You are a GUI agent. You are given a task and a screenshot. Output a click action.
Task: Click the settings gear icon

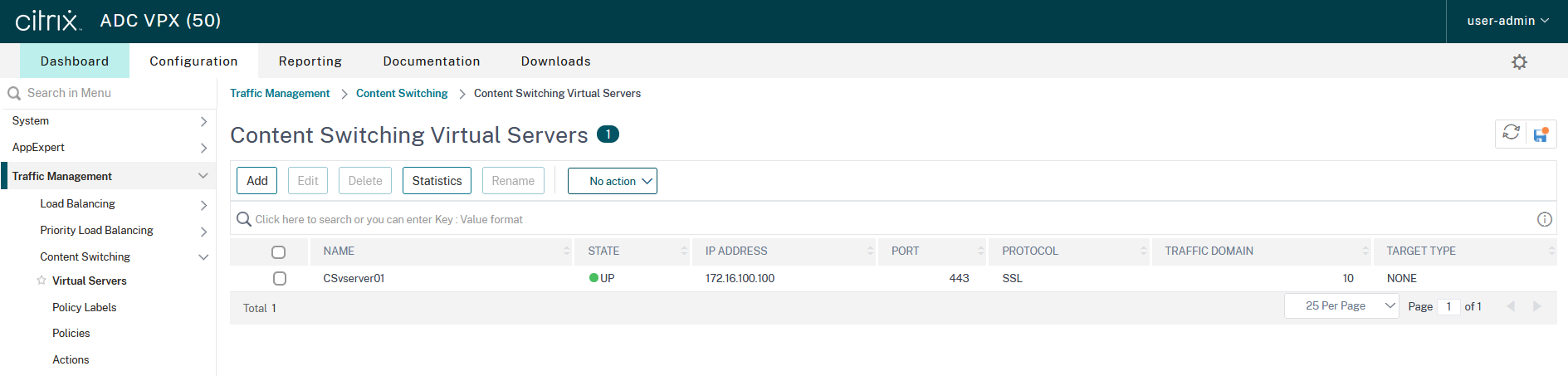point(1519,62)
